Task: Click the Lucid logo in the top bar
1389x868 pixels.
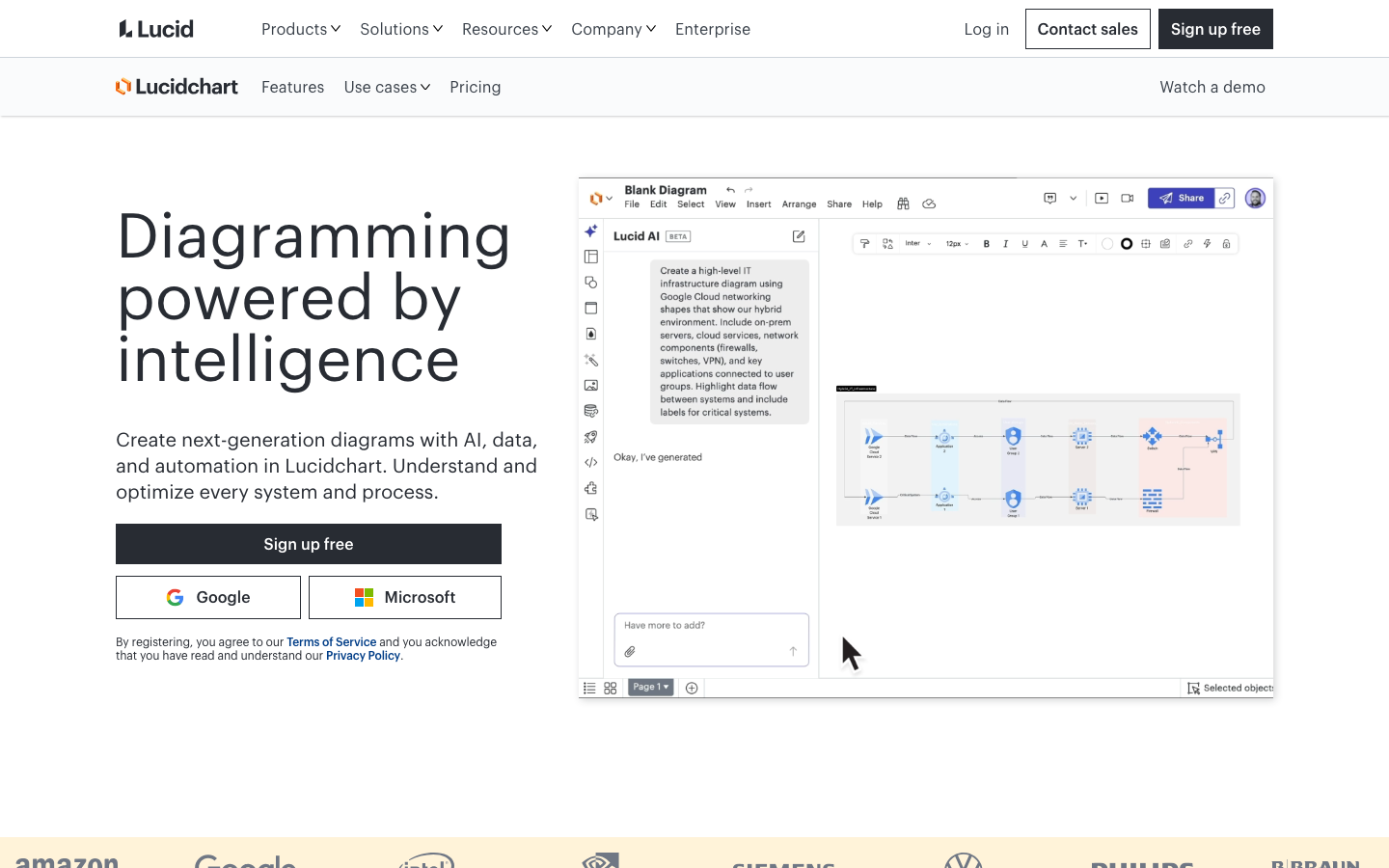Action: 156,29
